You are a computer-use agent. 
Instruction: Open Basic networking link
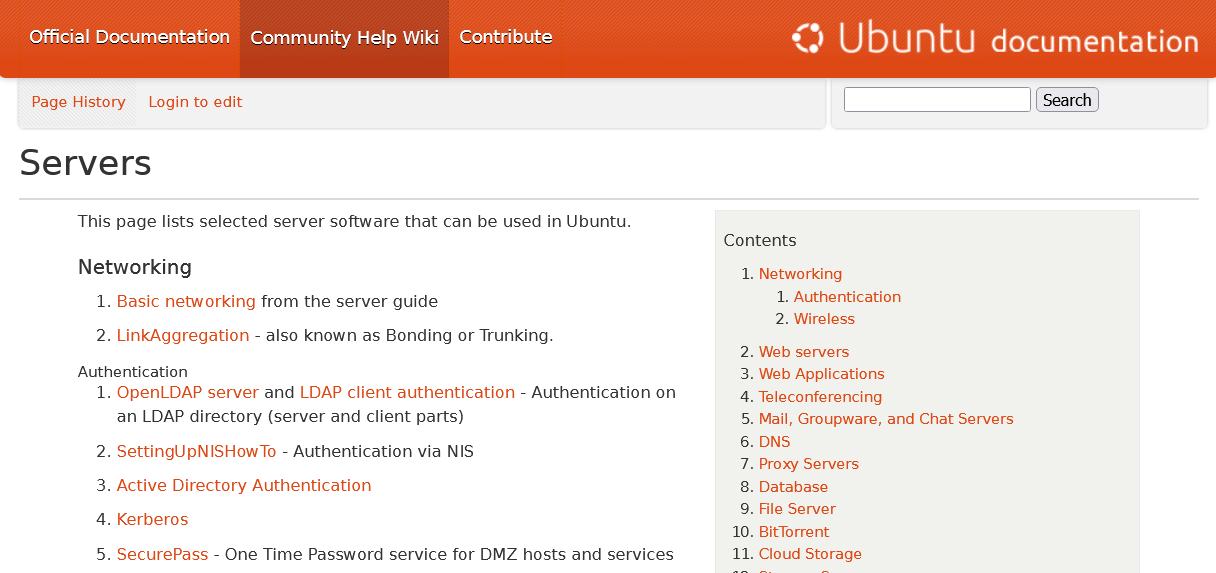coord(186,301)
